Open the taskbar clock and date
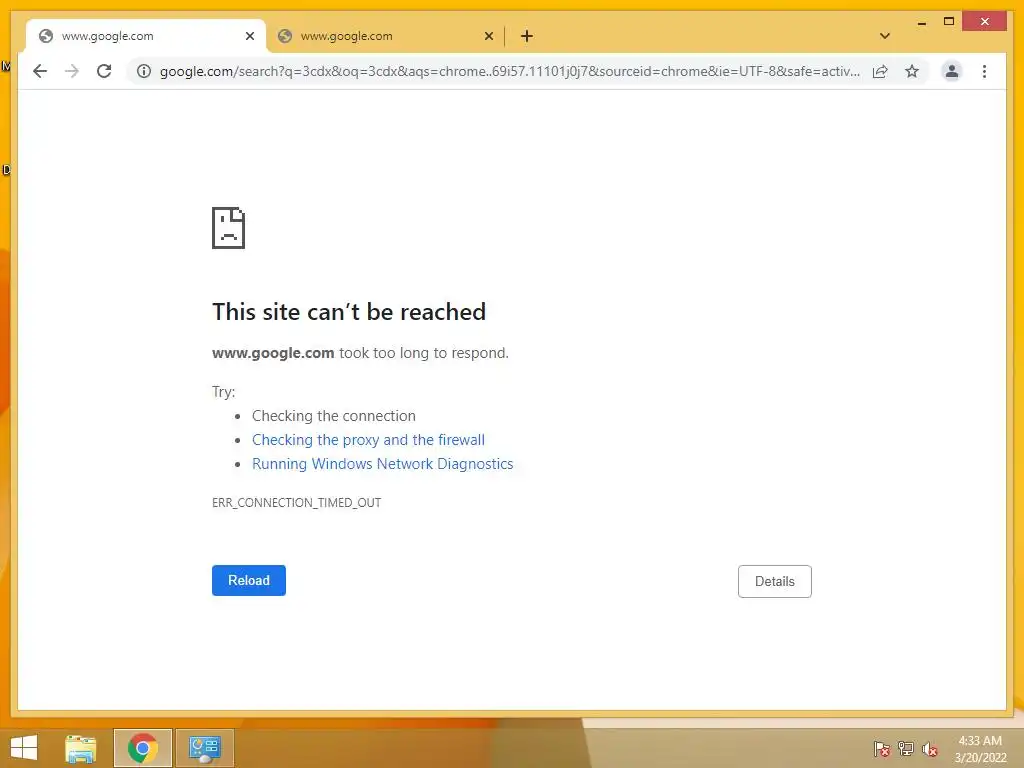 click(980, 749)
